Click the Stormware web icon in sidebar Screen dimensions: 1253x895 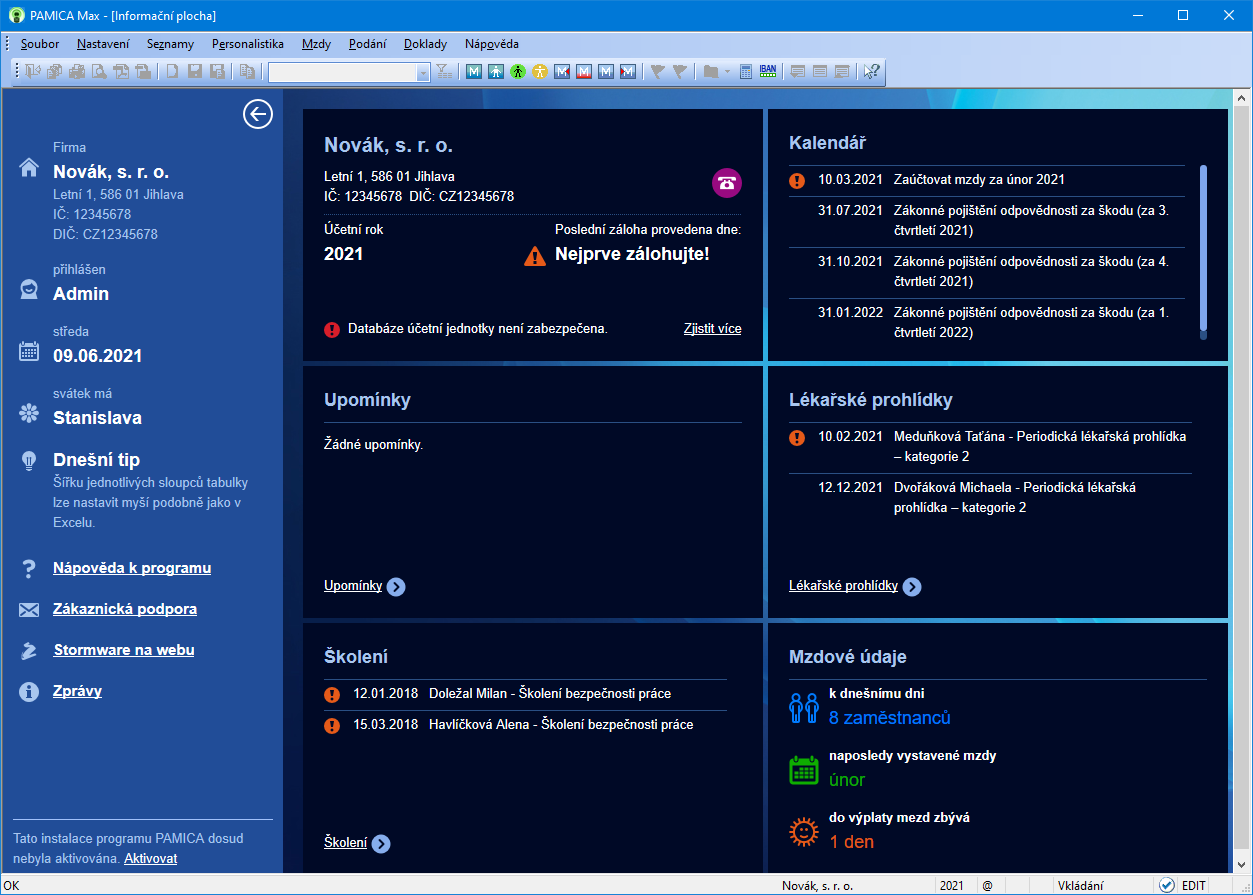click(29, 651)
